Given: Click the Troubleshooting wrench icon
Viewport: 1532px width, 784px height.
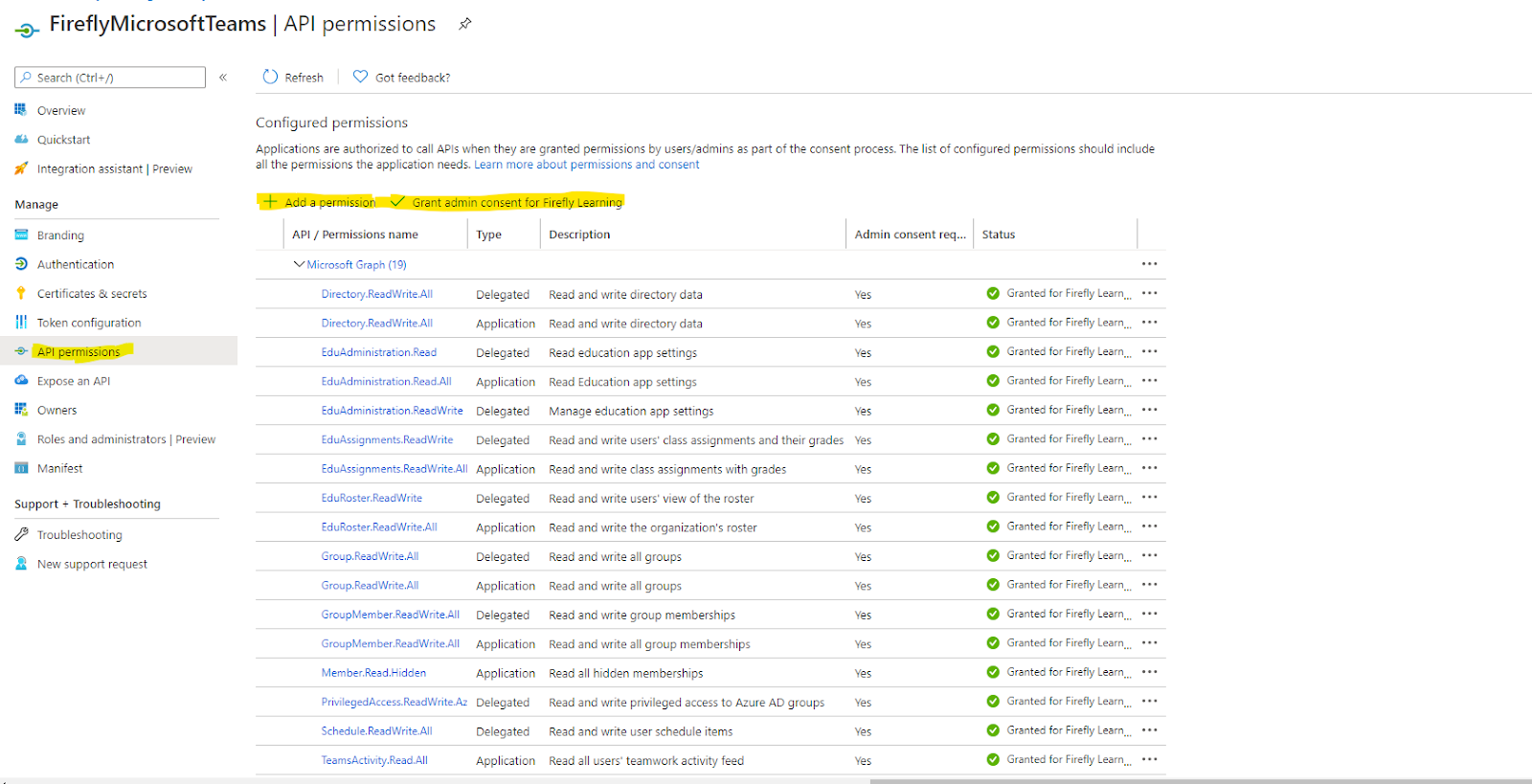Looking at the screenshot, I should 21,534.
